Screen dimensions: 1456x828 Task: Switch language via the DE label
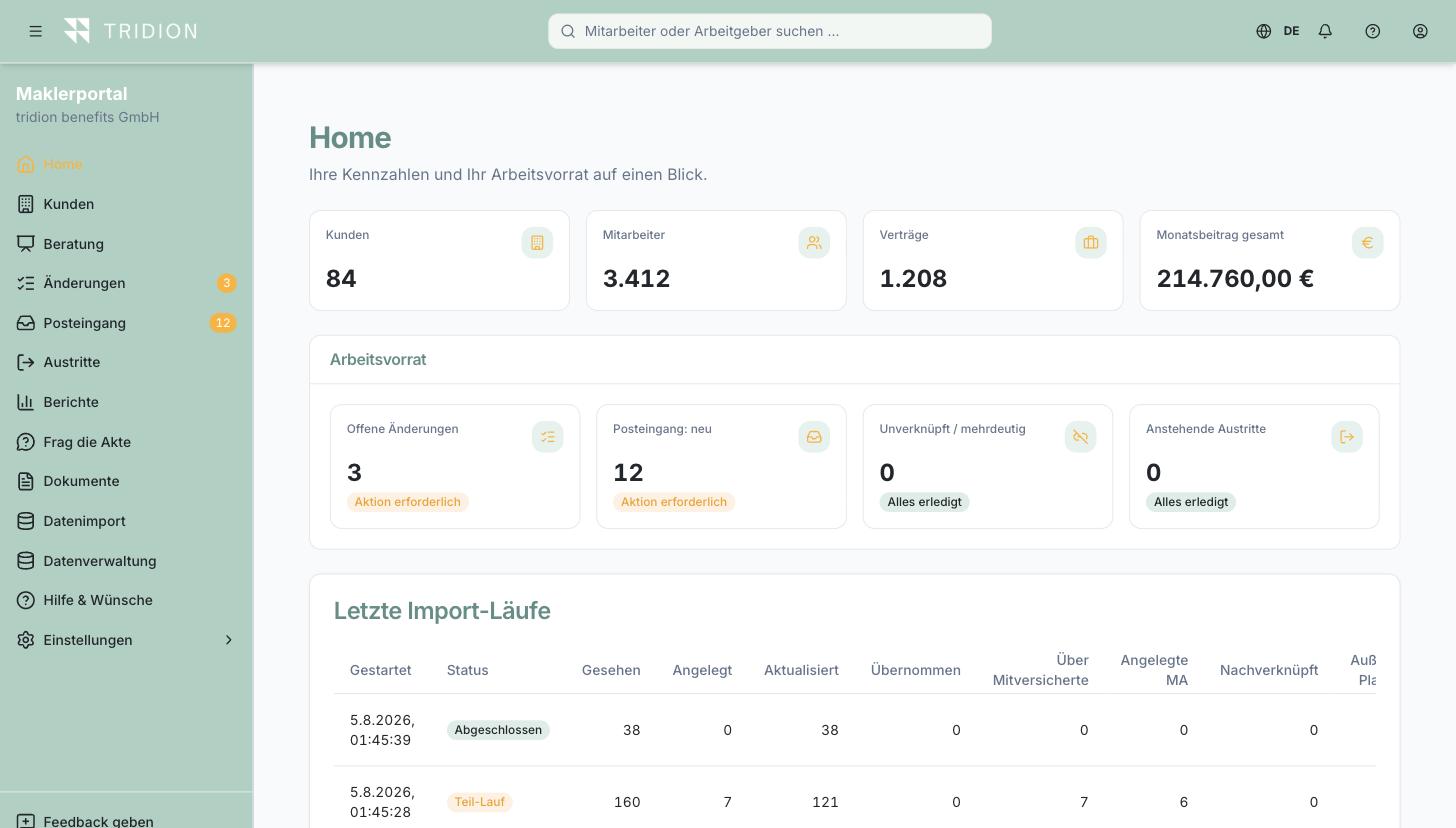click(1291, 31)
